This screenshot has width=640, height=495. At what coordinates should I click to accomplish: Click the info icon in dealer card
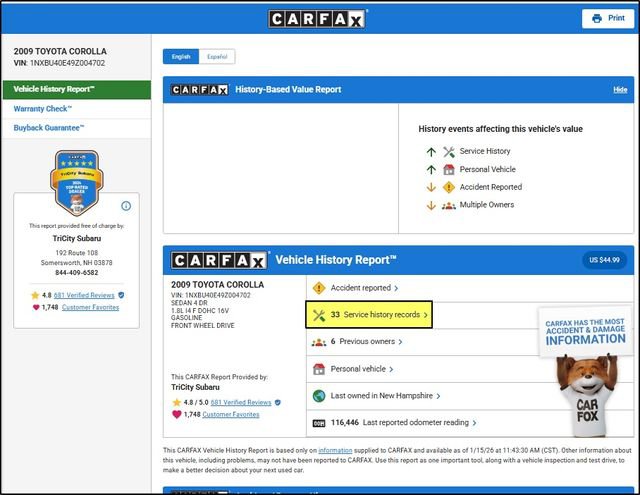tap(126, 206)
